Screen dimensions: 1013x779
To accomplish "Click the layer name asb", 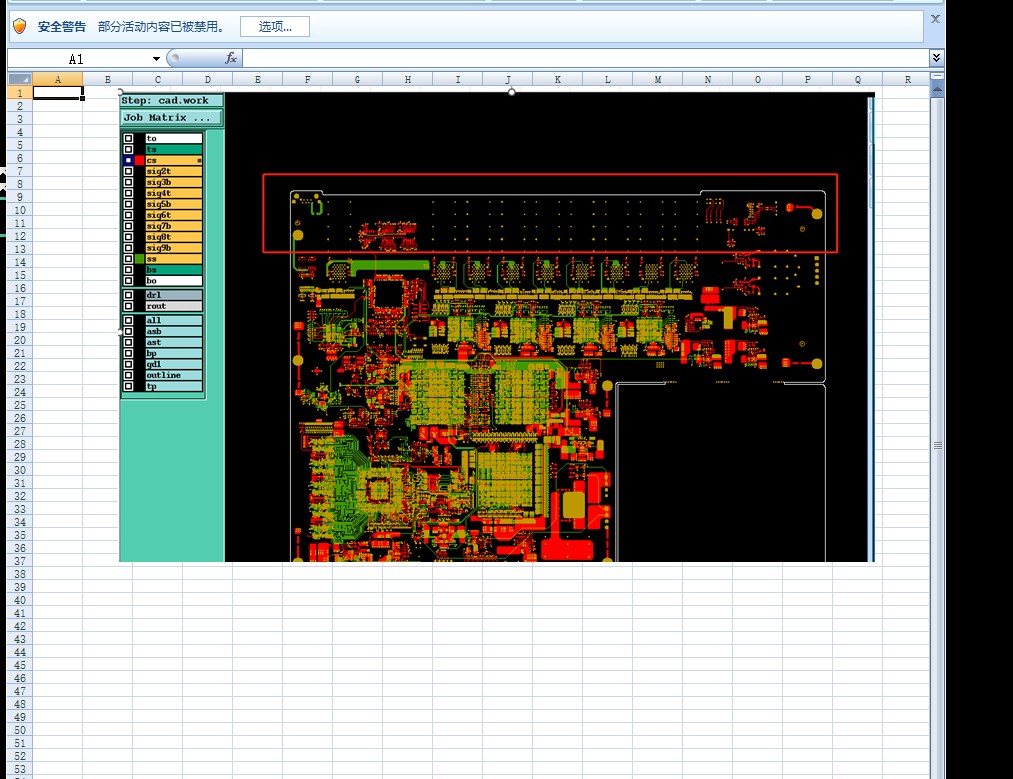I will coord(174,331).
